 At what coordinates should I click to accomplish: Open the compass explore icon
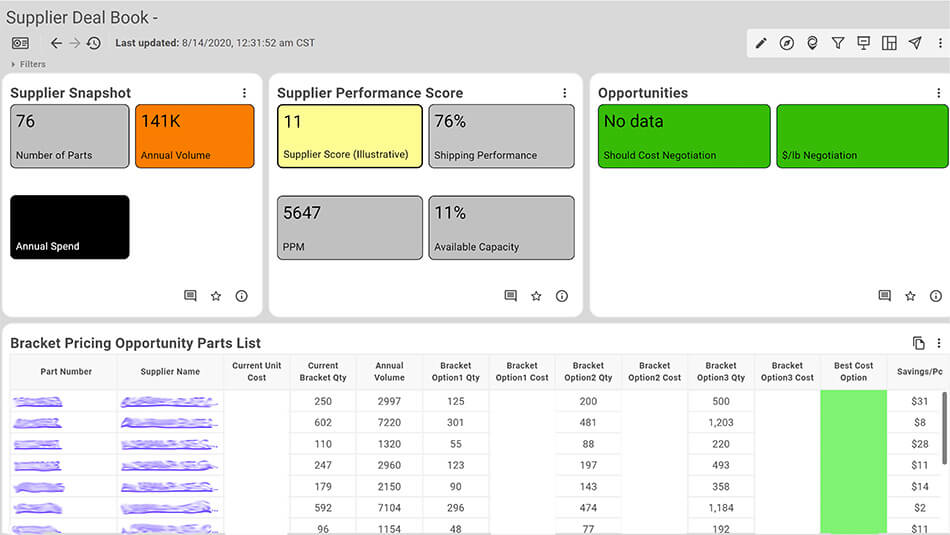coord(786,43)
